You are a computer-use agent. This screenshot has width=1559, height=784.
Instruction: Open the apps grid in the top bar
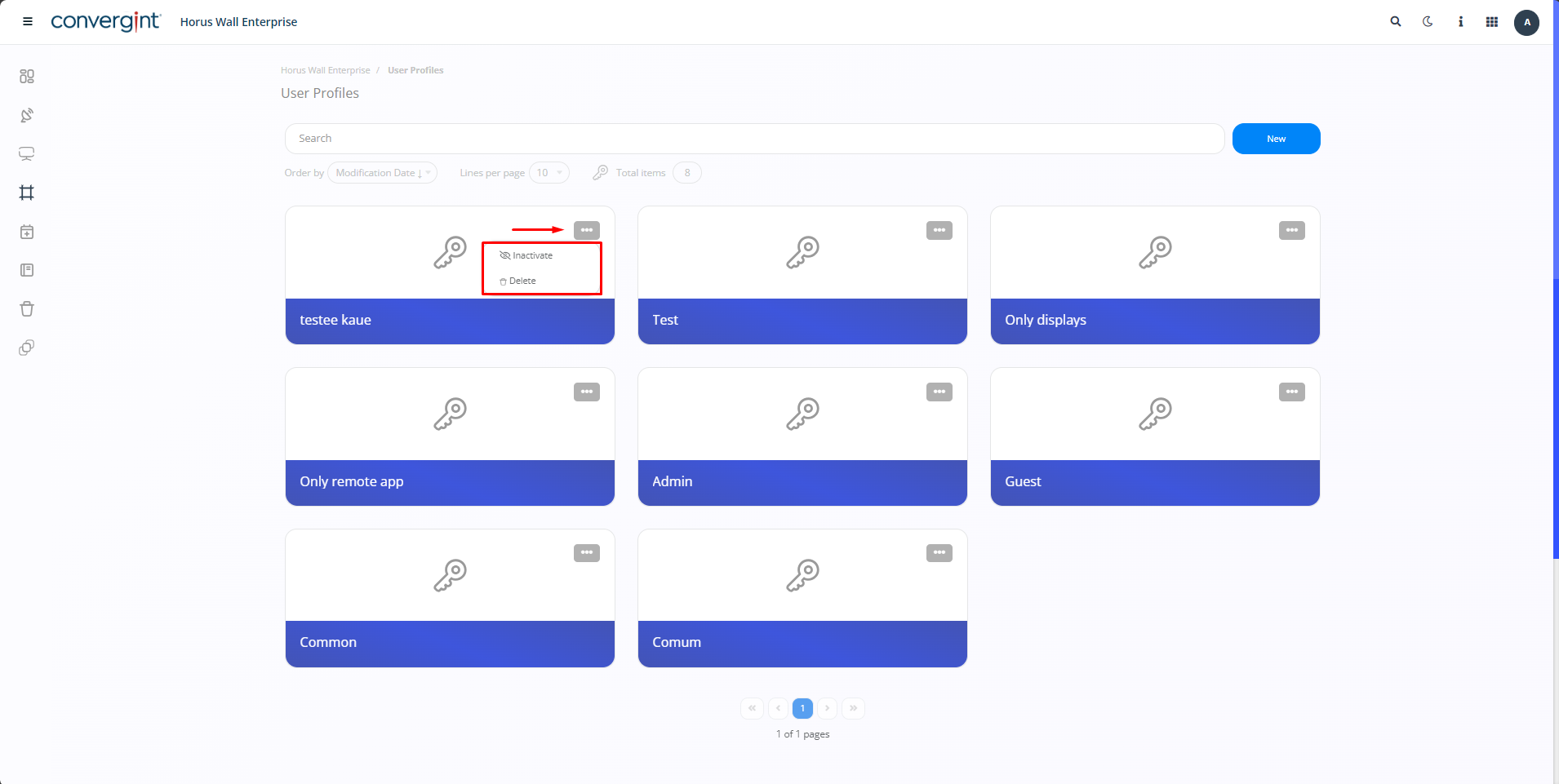click(x=1491, y=21)
